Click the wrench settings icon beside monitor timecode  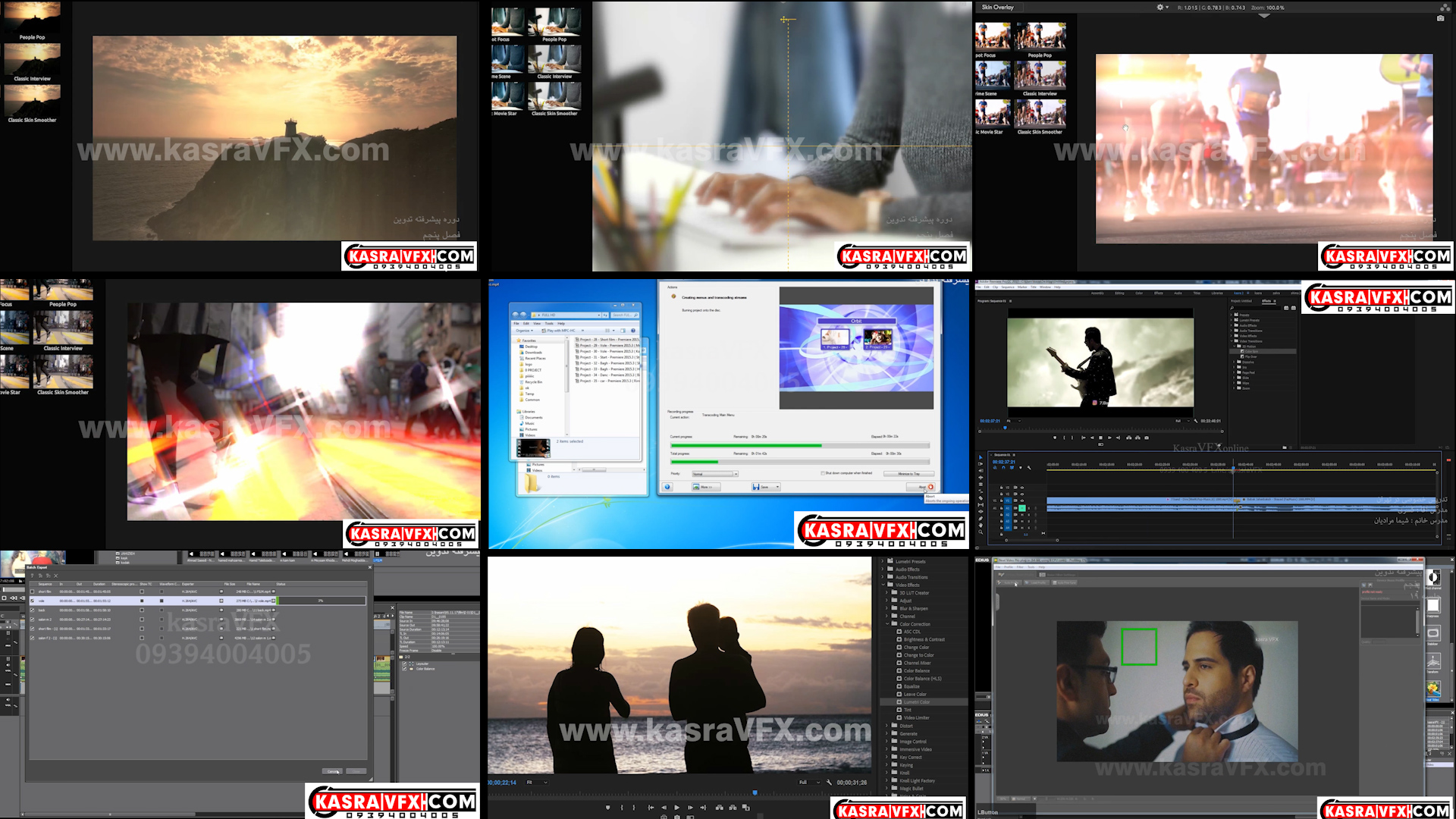pos(829,783)
